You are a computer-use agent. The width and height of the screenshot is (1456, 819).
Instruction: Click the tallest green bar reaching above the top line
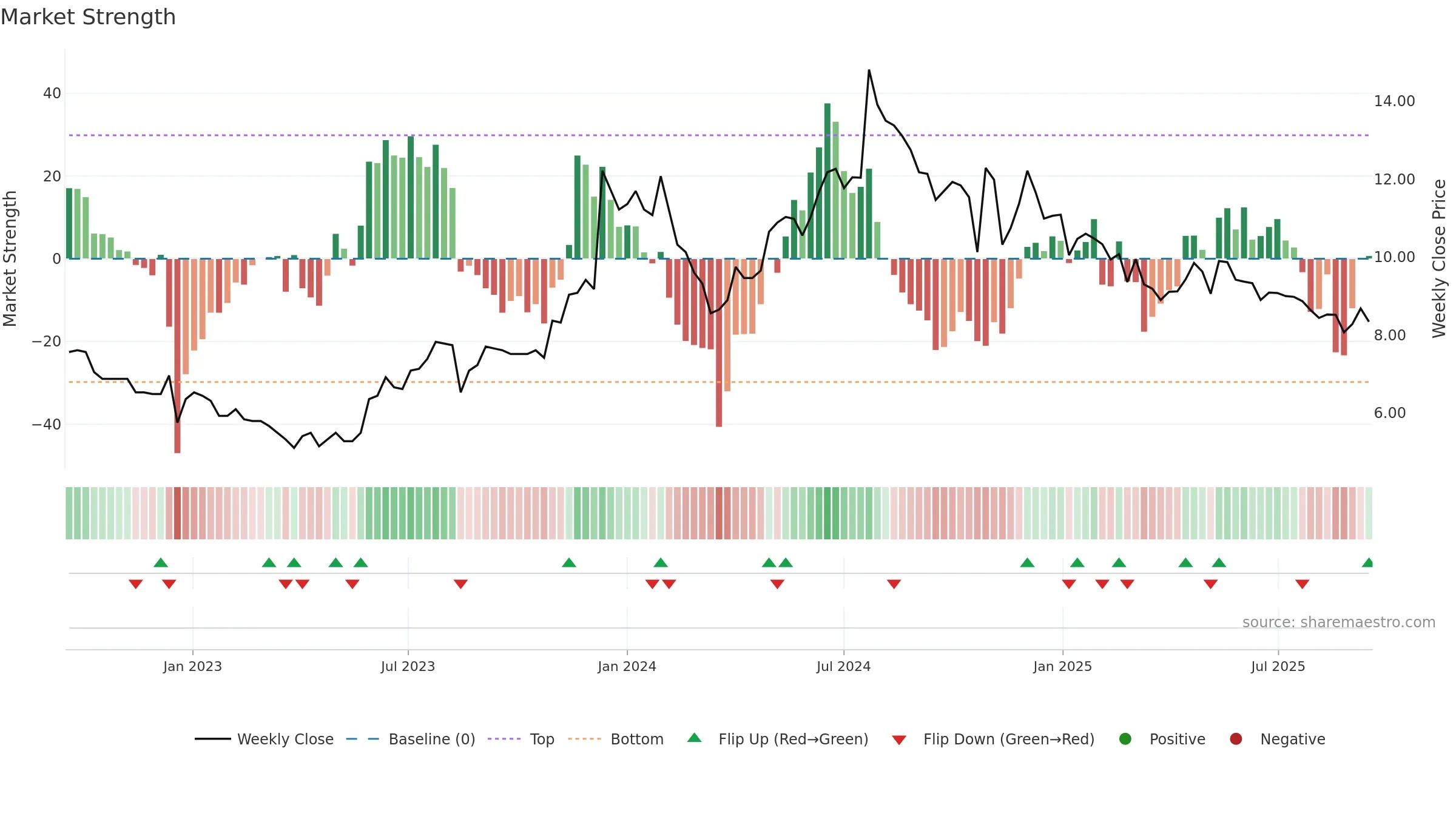(827, 181)
